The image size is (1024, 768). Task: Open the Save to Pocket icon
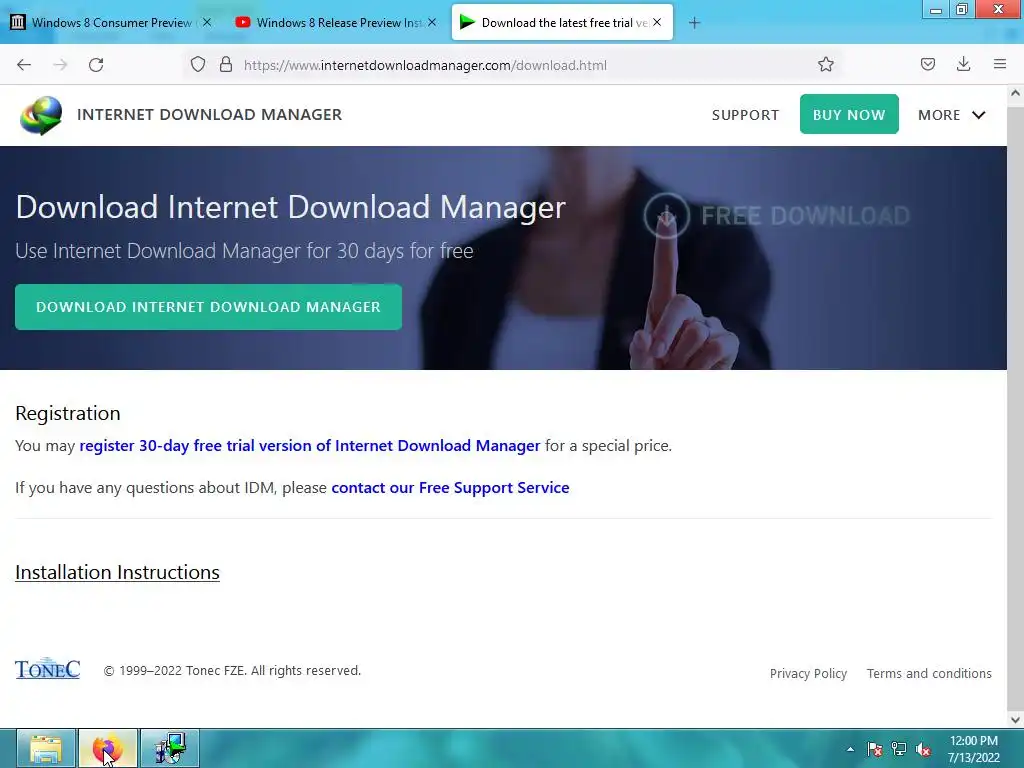[927, 64]
